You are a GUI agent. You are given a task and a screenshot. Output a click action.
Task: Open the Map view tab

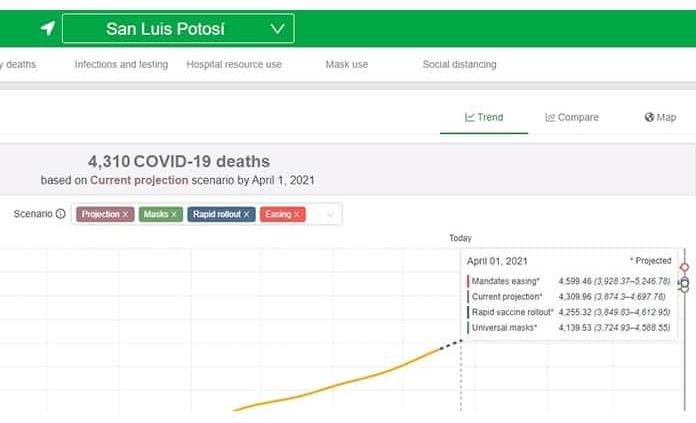[x=660, y=117]
